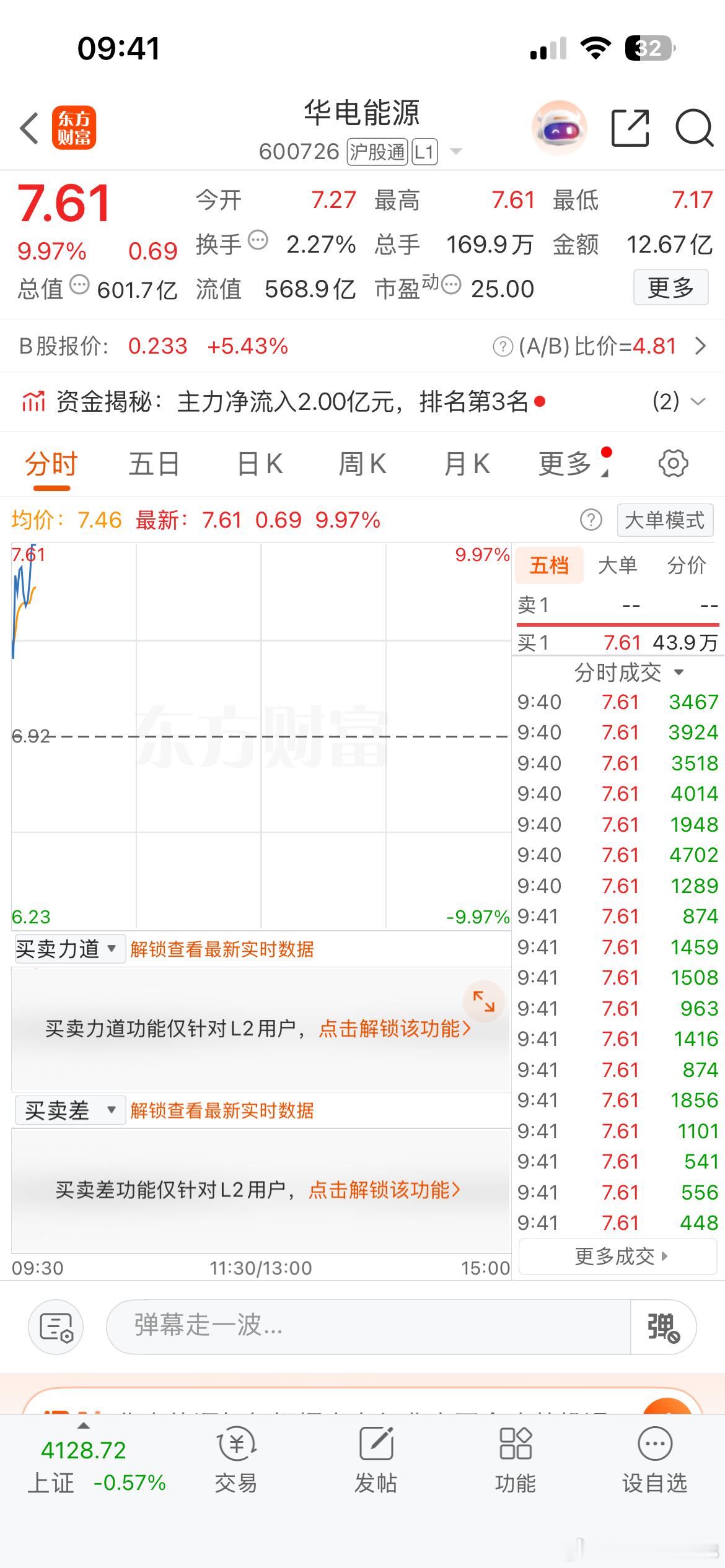The height and width of the screenshot is (1568, 725).
Task: Open the 功能 grid icon
Action: coord(516,1444)
